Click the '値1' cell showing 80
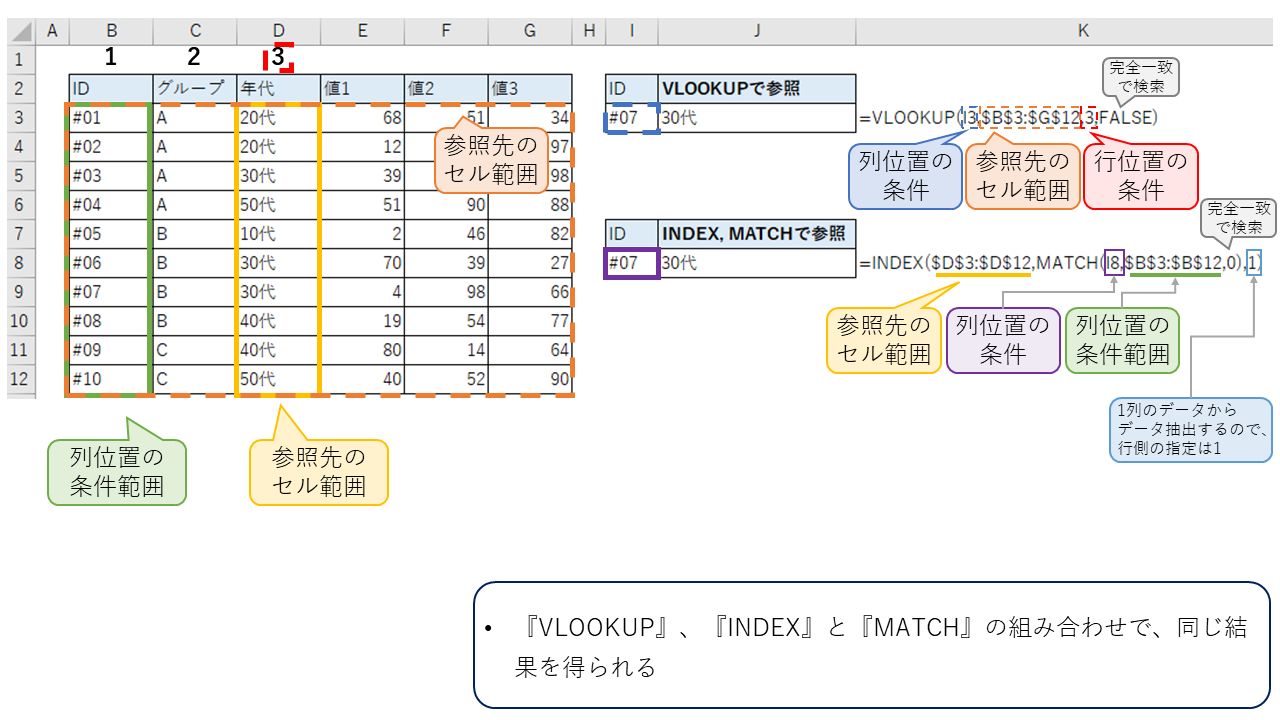Viewport: 1280px width, 720px height. click(362, 350)
